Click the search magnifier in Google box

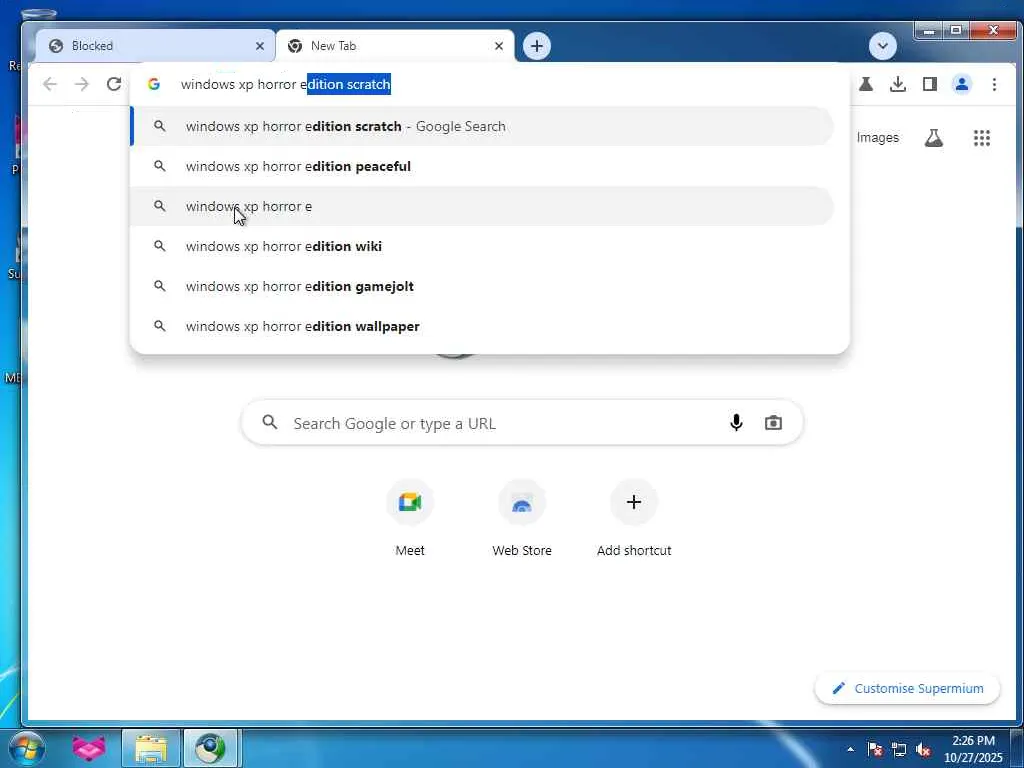tap(270, 423)
